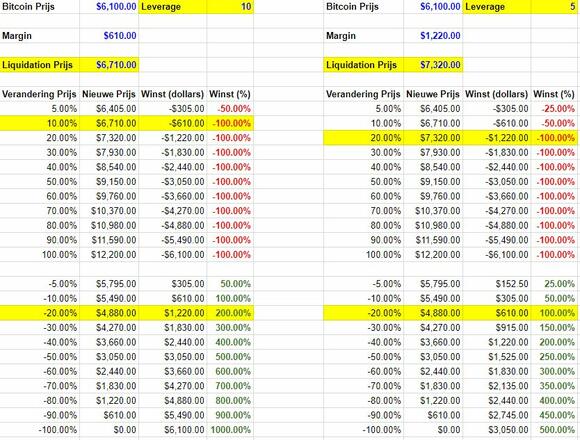The image size is (580, 440).
Task: Click the left 'Bitcoin Prijs' label
Action: (x=28, y=7)
